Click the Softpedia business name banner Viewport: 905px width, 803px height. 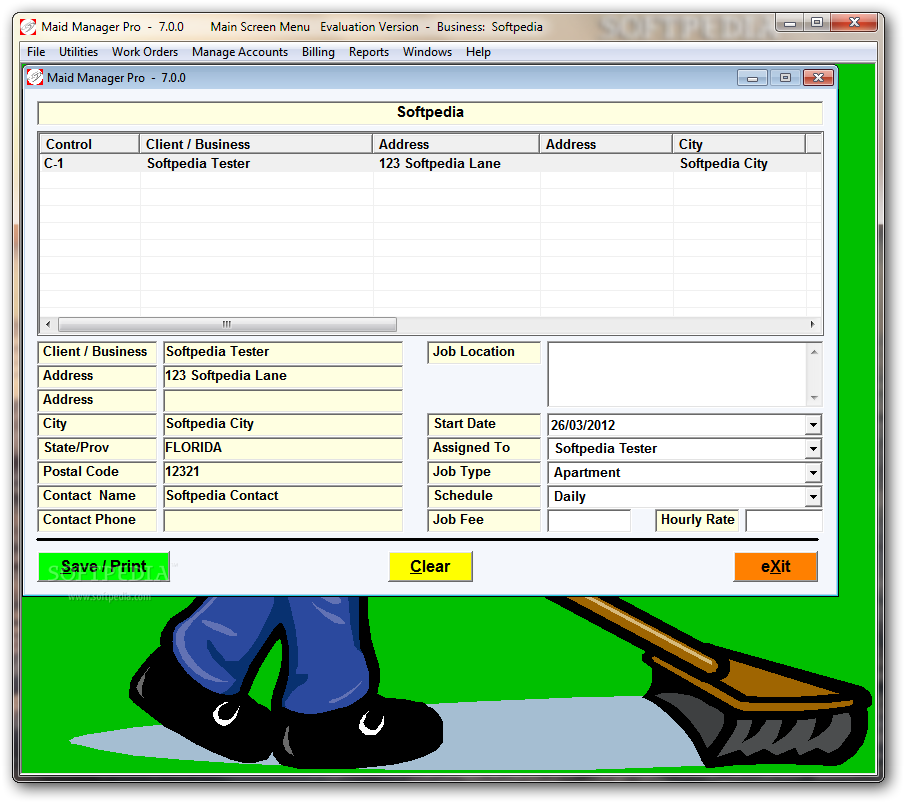[430, 113]
